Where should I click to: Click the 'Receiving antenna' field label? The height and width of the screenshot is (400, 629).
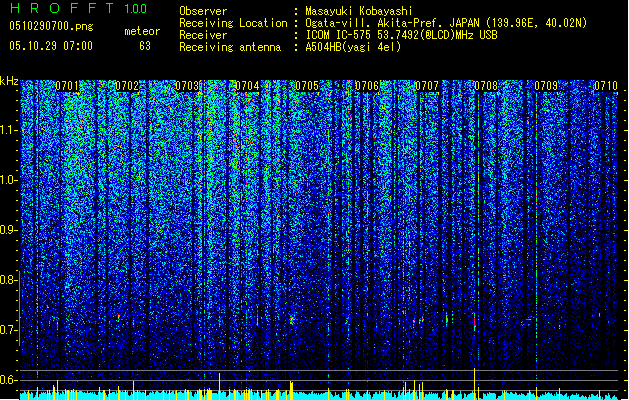[230, 47]
